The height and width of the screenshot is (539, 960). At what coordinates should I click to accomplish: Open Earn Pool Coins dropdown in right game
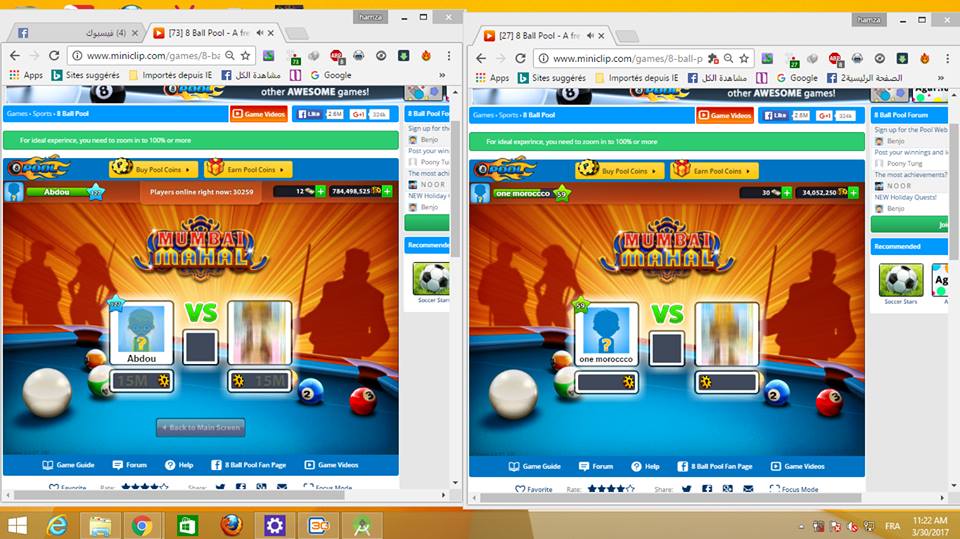pyautogui.click(x=714, y=171)
